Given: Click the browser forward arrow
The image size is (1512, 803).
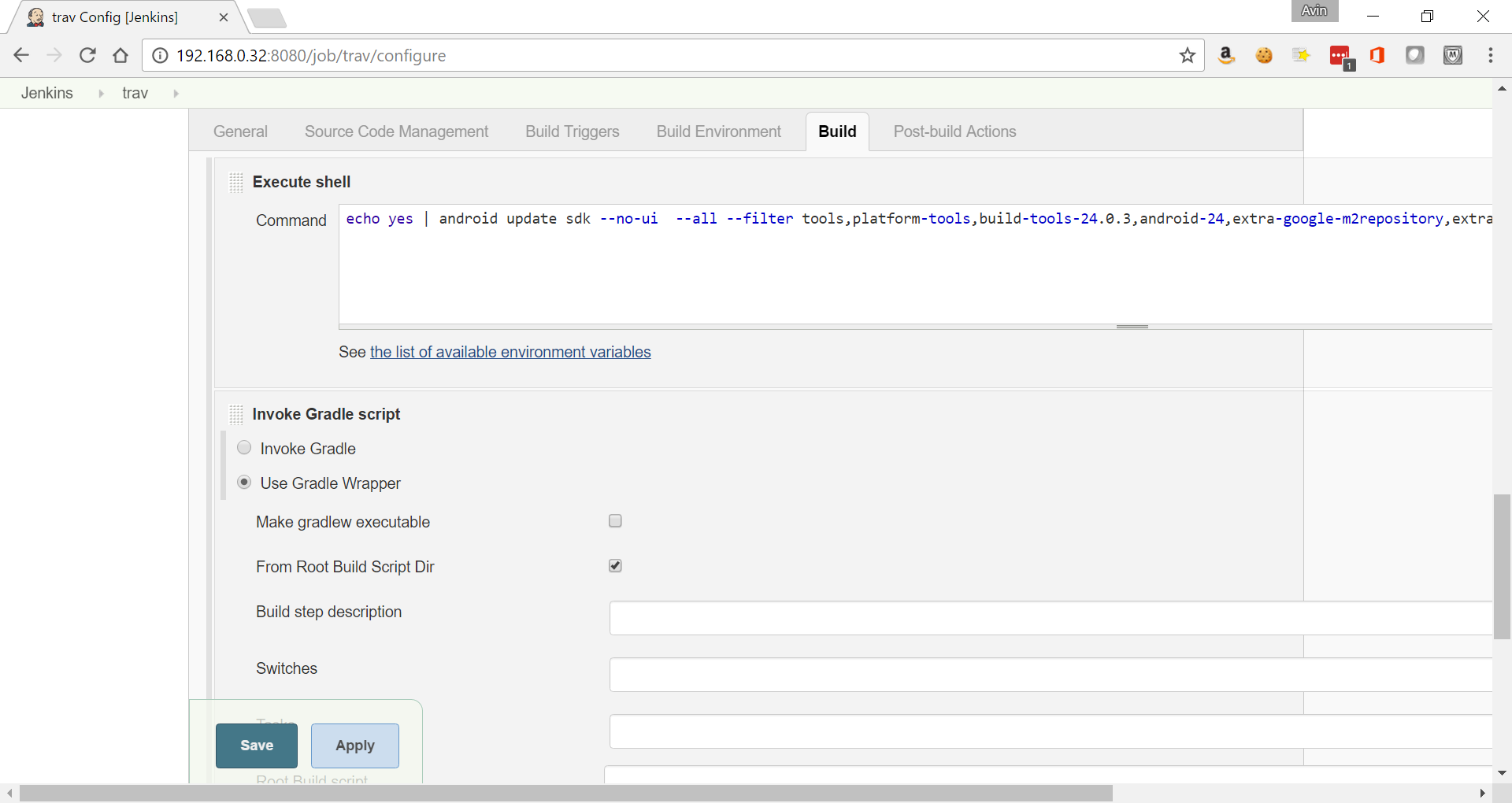Looking at the screenshot, I should coord(54,55).
